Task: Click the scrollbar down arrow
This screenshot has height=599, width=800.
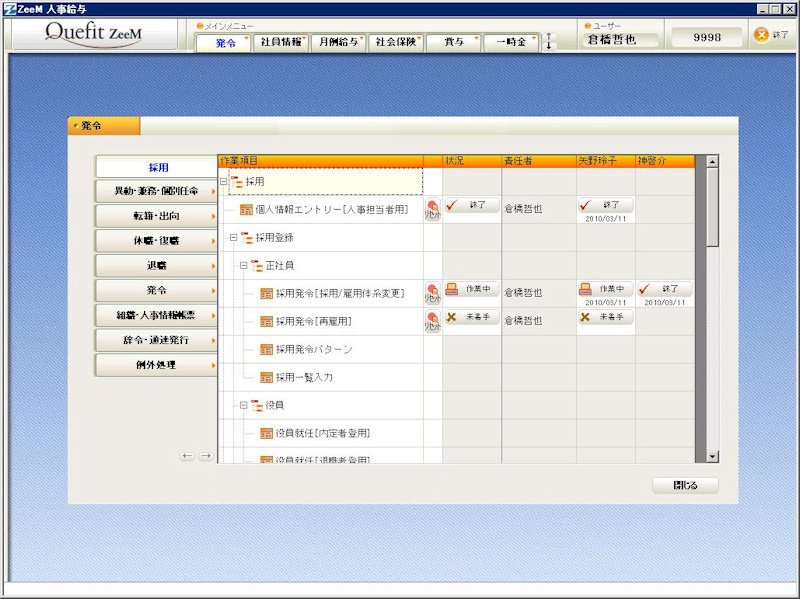Action: tap(712, 457)
